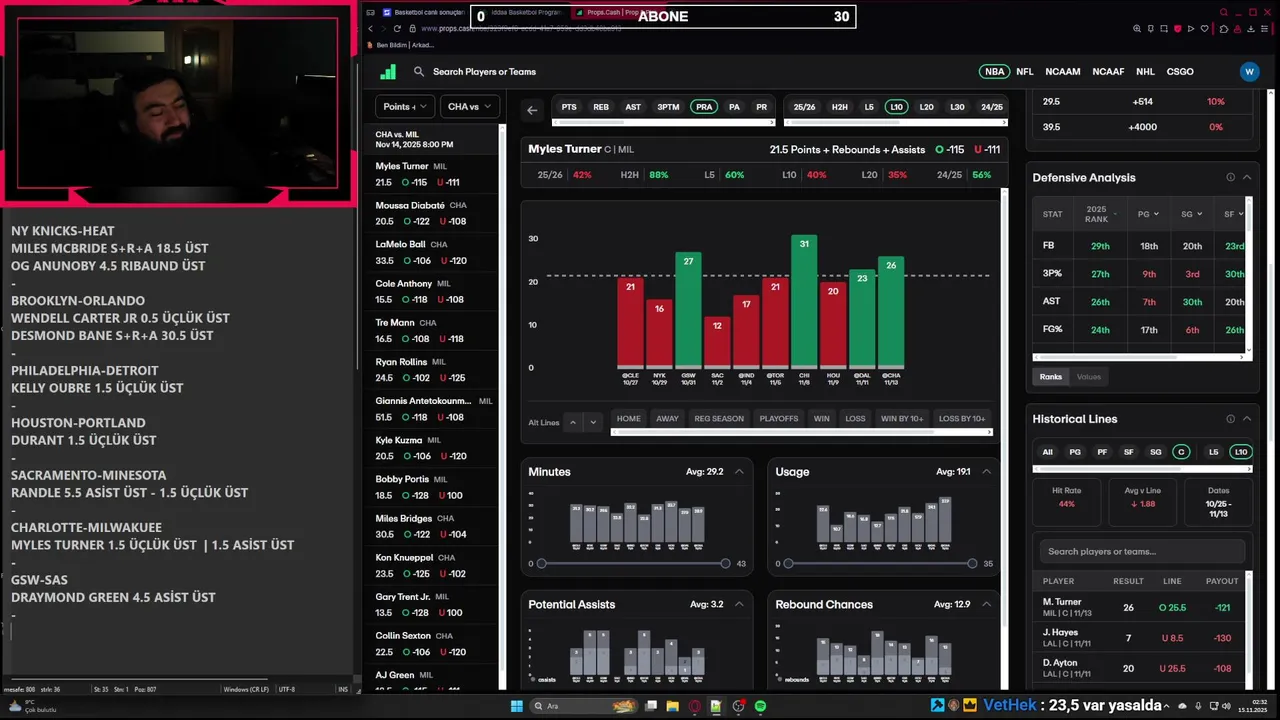Switch to the NFL league tab
Screen dimensions: 1280x720
tap(1025, 72)
